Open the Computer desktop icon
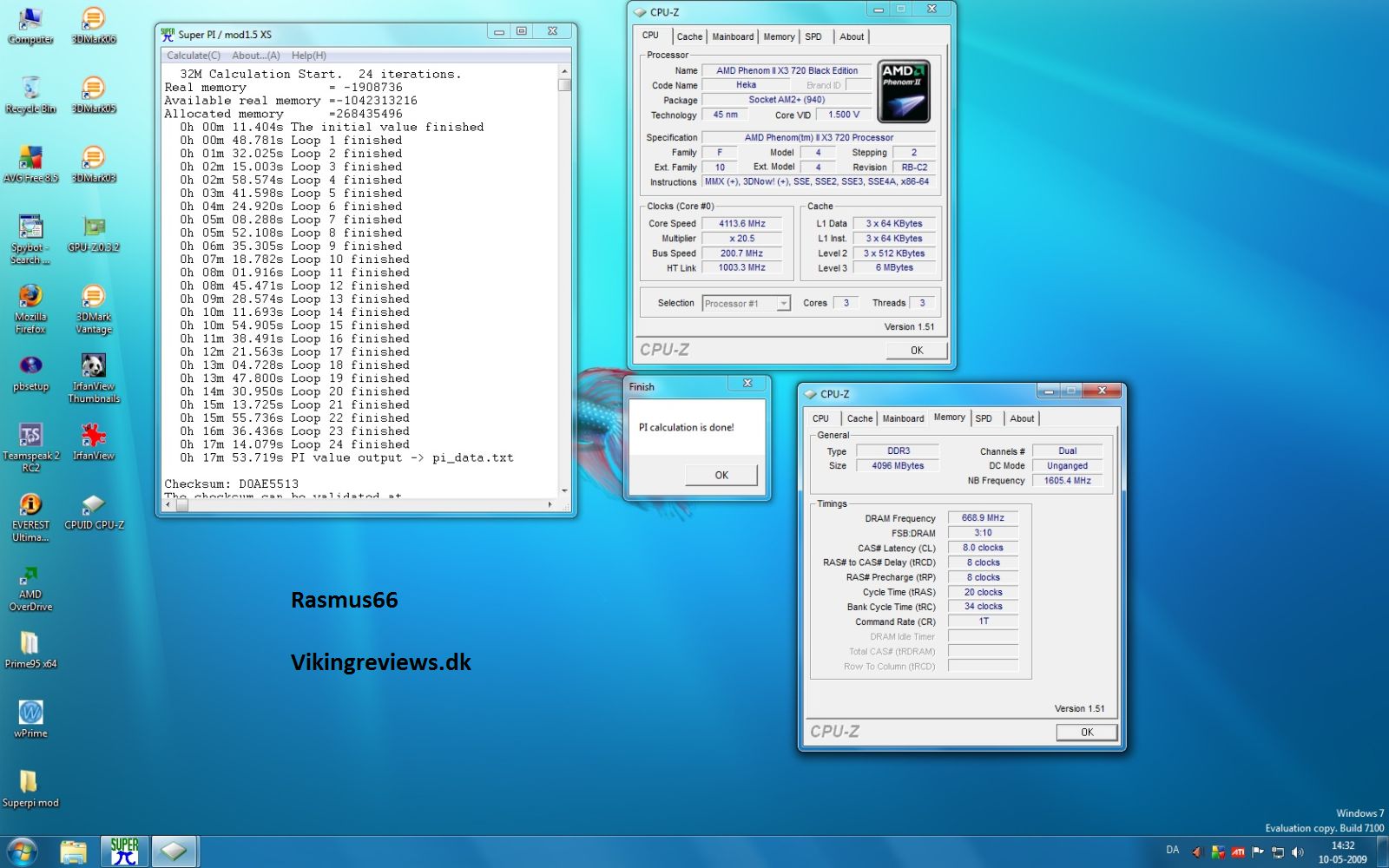Viewport: 1389px width, 868px height. (x=30, y=24)
